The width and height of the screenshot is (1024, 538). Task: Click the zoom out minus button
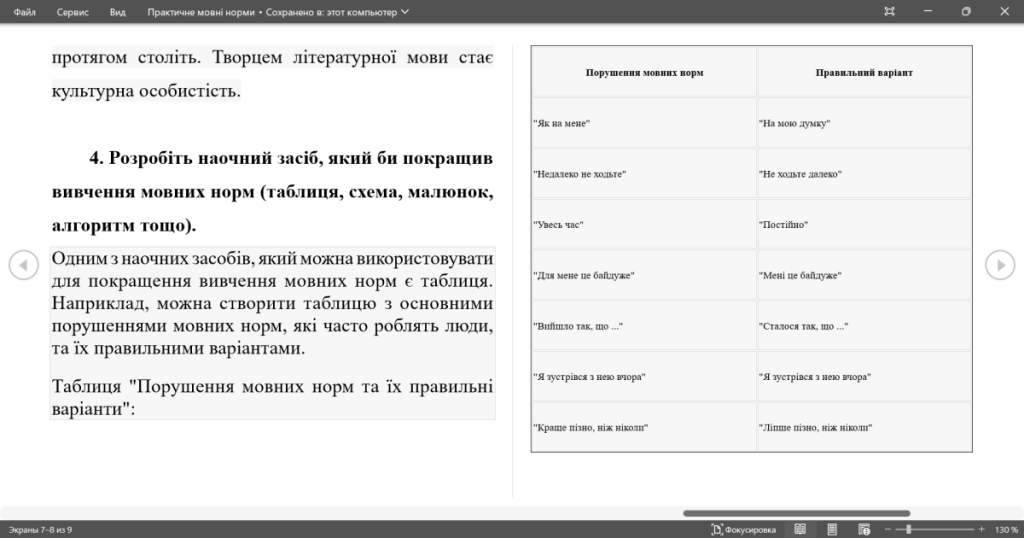coord(888,530)
